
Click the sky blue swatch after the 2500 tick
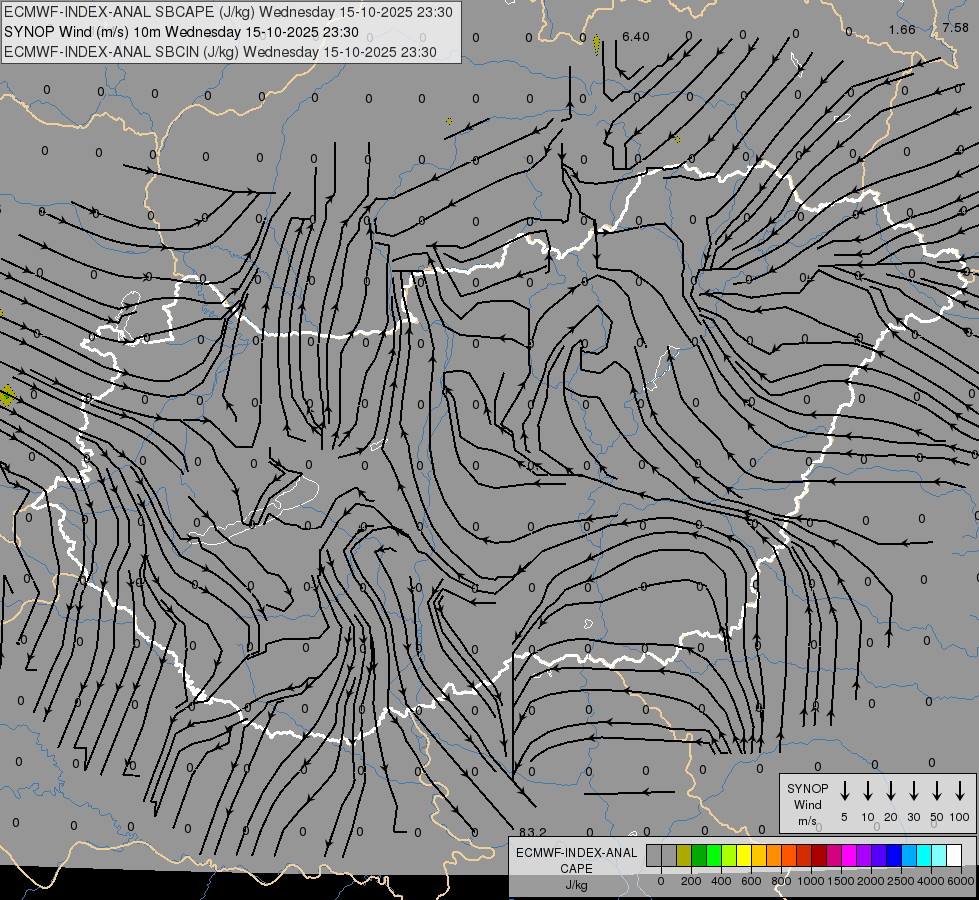tap(910, 855)
